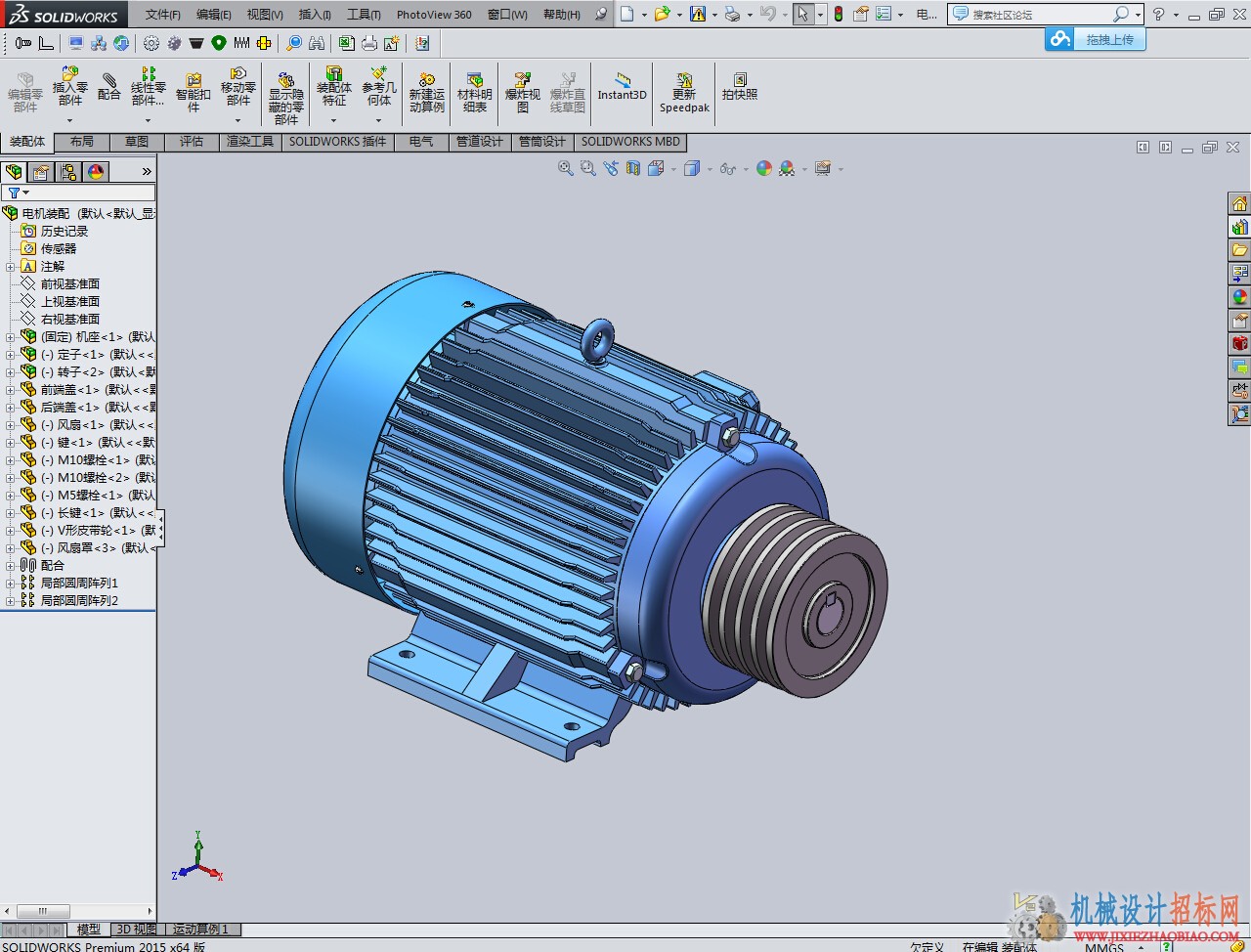Viewport: 1251px width, 952px height.
Task: Click the Insert Components (插入零部件) icon
Action: pyautogui.click(x=69, y=86)
